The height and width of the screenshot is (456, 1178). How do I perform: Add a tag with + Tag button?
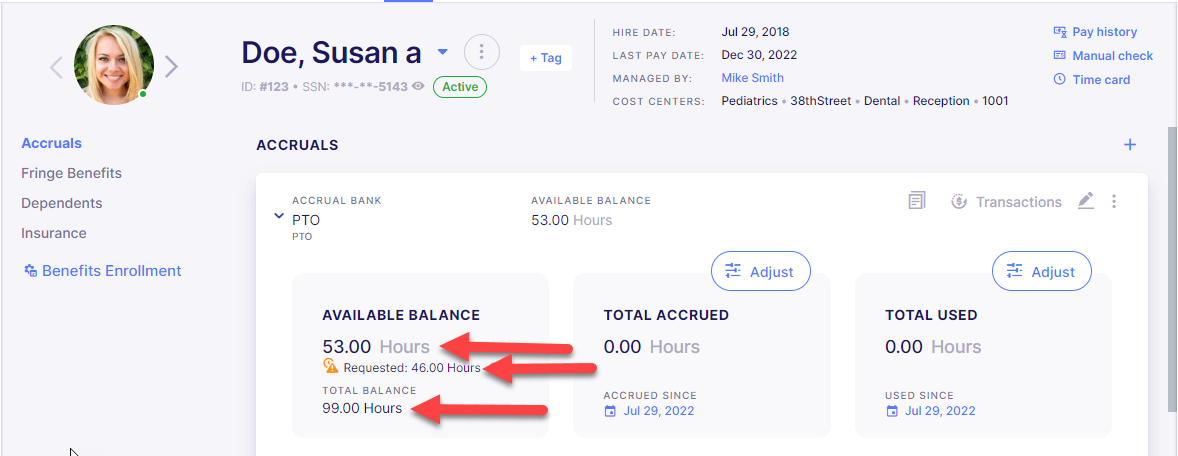(546, 58)
